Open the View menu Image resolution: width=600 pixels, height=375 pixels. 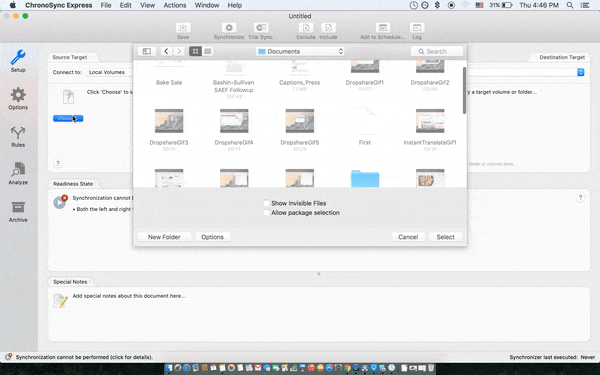point(147,5)
